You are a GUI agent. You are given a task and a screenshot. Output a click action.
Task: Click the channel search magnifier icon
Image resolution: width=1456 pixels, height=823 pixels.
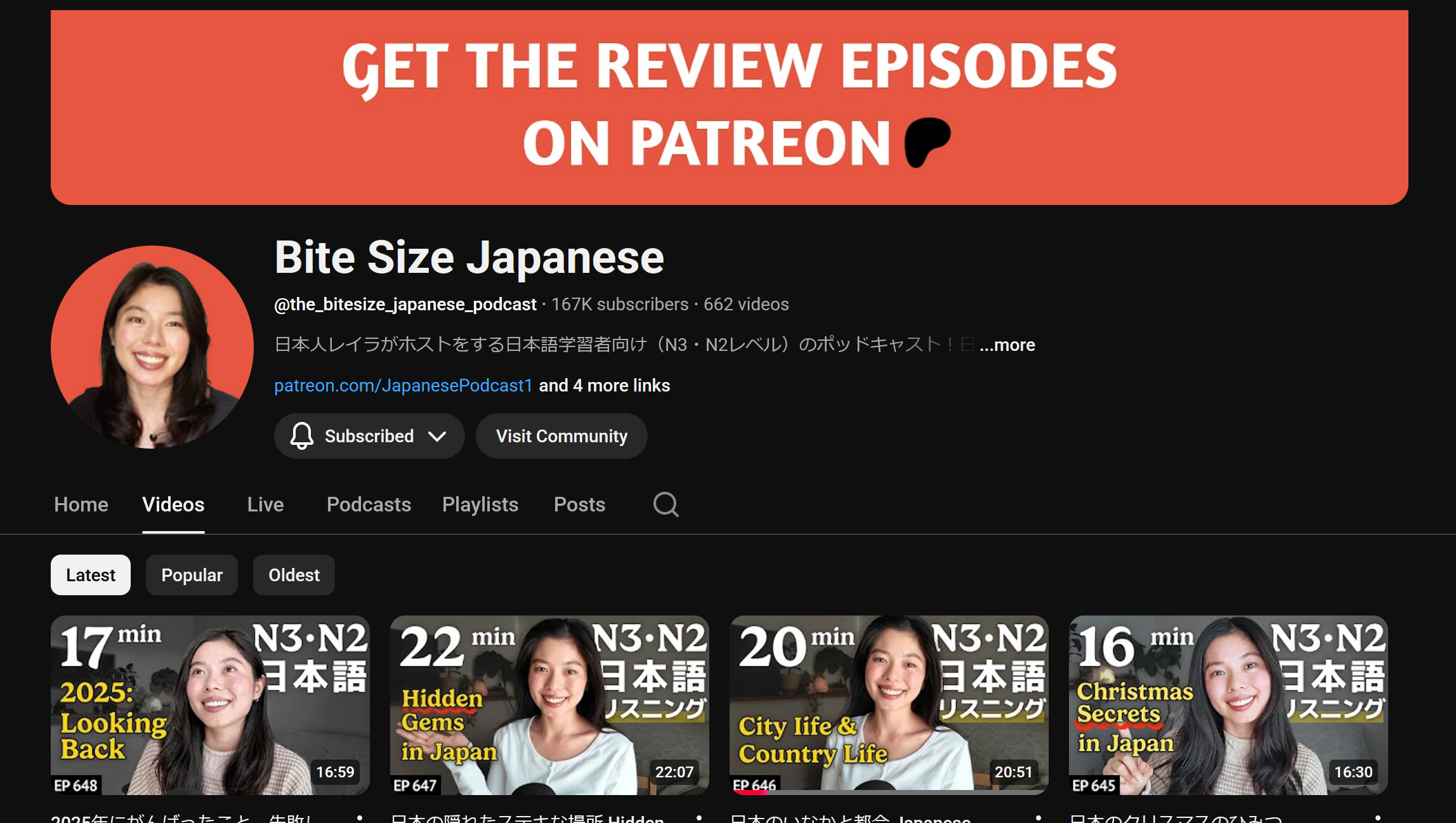[666, 504]
